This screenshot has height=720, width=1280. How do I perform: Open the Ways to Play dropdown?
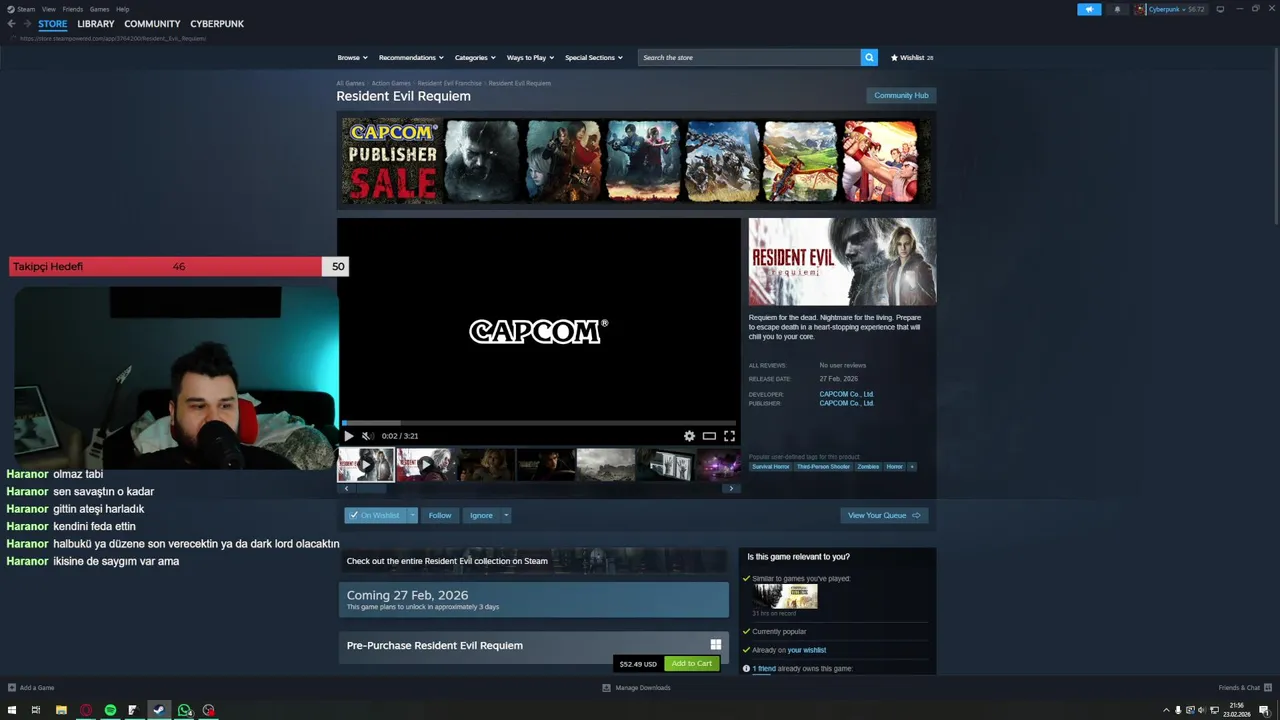click(530, 57)
